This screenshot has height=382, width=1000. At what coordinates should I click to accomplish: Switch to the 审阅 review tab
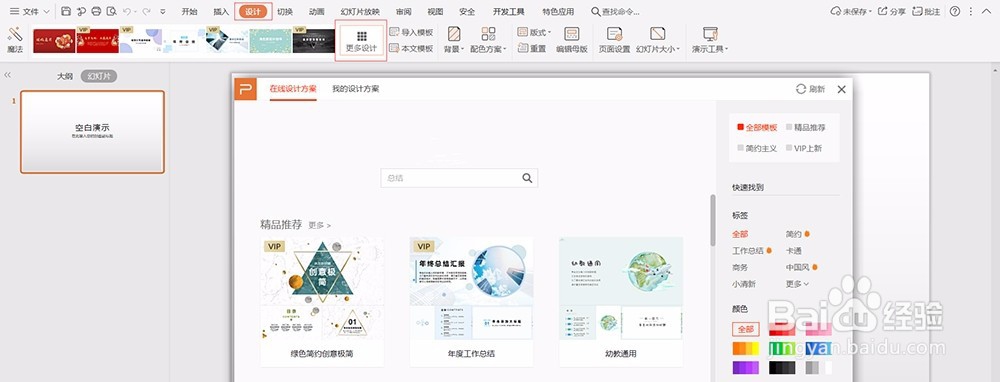pyautogui.click(x=404, y=11)
